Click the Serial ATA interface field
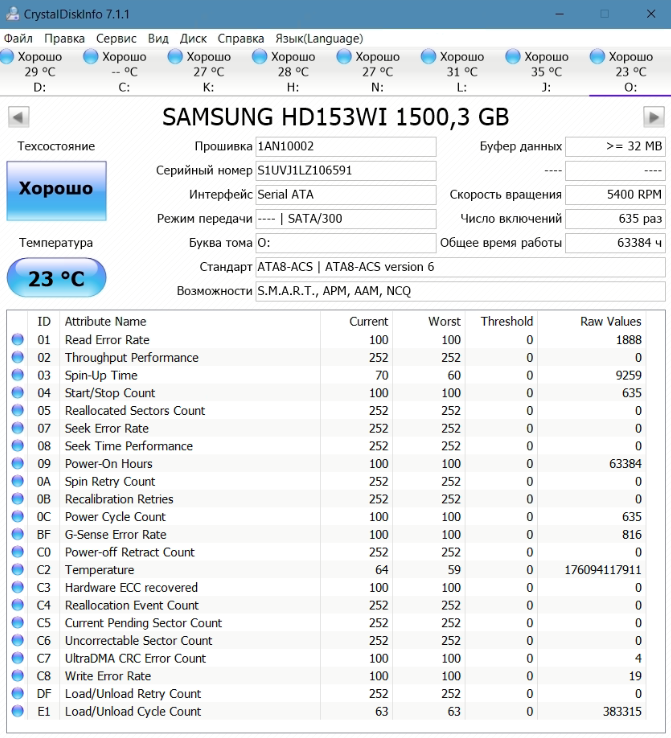 pyautogui.click(x=346, y=194)
